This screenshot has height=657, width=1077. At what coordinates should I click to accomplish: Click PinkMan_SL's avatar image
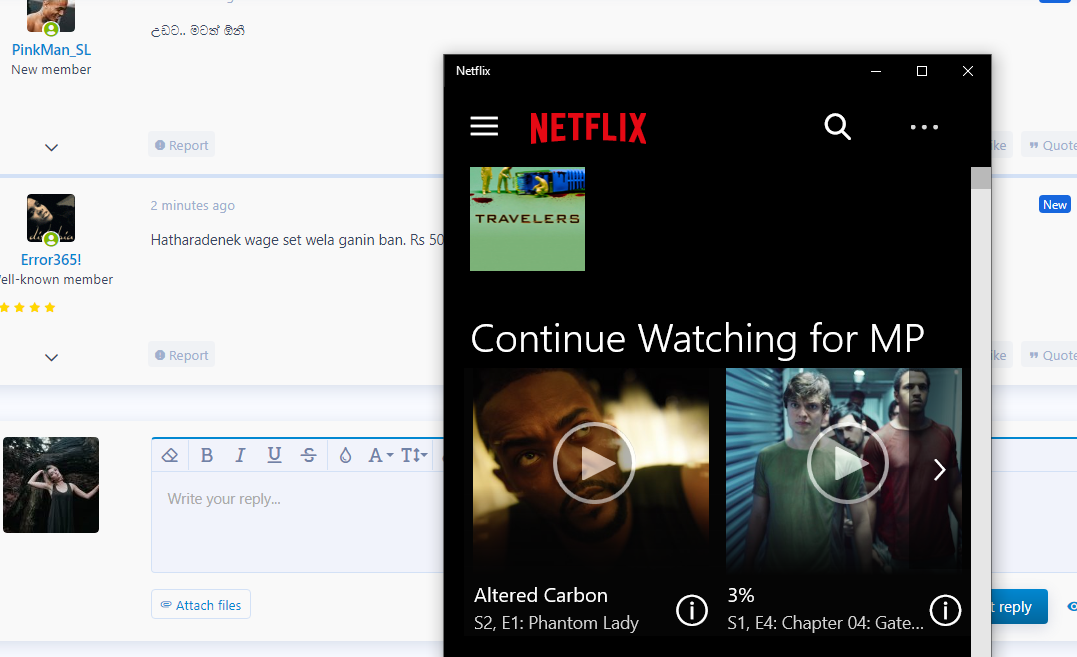click(x=51, y=16)
